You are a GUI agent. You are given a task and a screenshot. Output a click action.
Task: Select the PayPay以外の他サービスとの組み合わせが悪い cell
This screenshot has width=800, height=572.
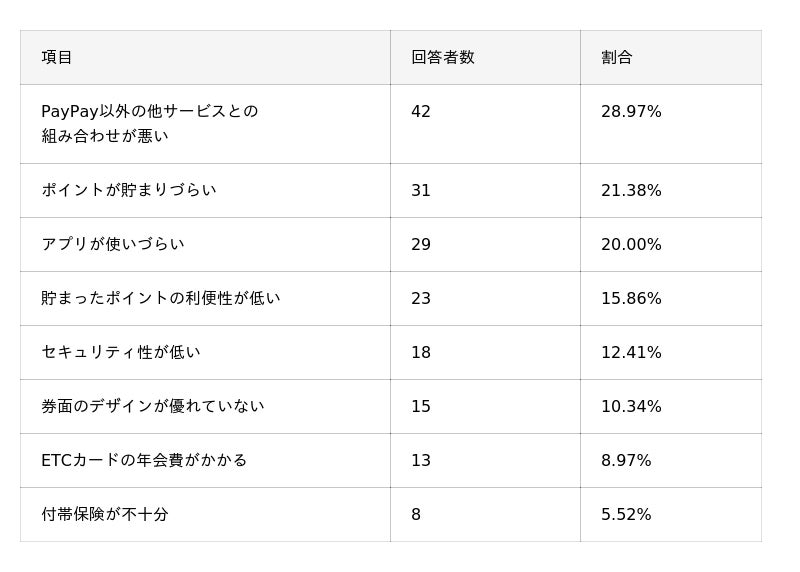point(149,124)
